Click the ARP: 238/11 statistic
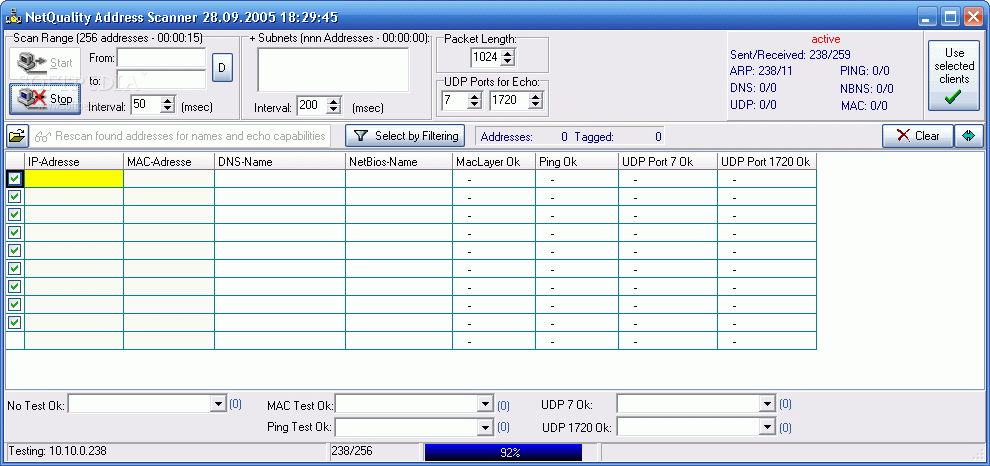The width and height of the screenshot is (990, 466). point(761,71)
